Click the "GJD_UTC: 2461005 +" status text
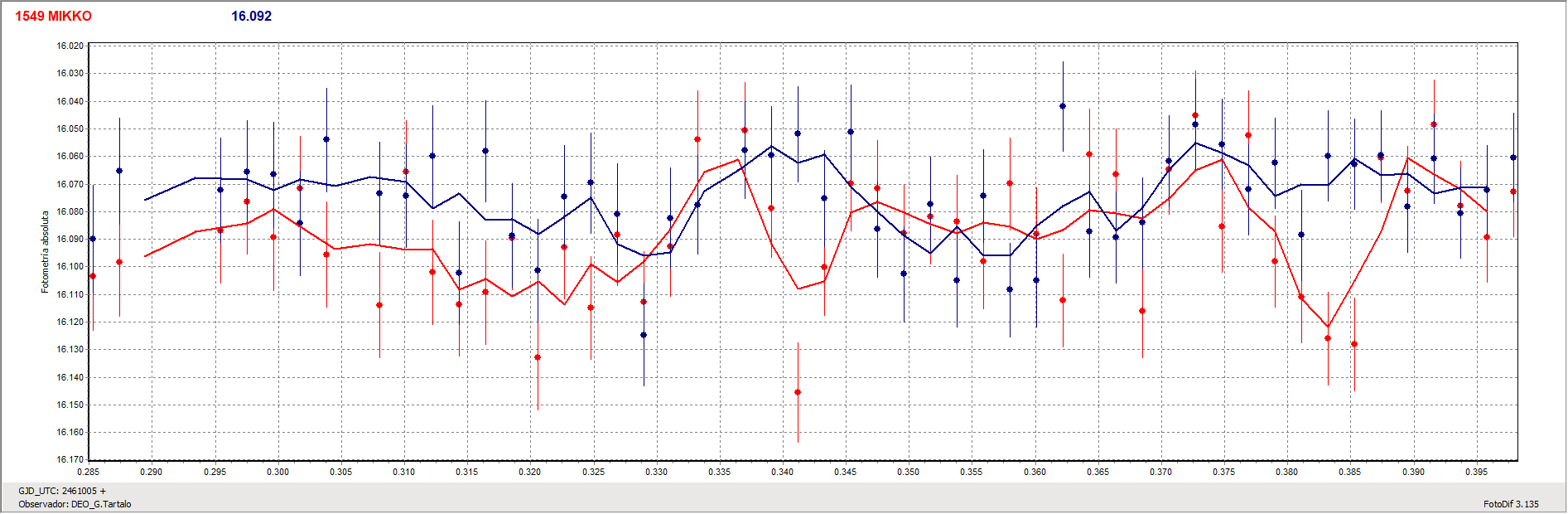Screen dimensions: 1568x514 pyautogui.click(x=62, y=491)
